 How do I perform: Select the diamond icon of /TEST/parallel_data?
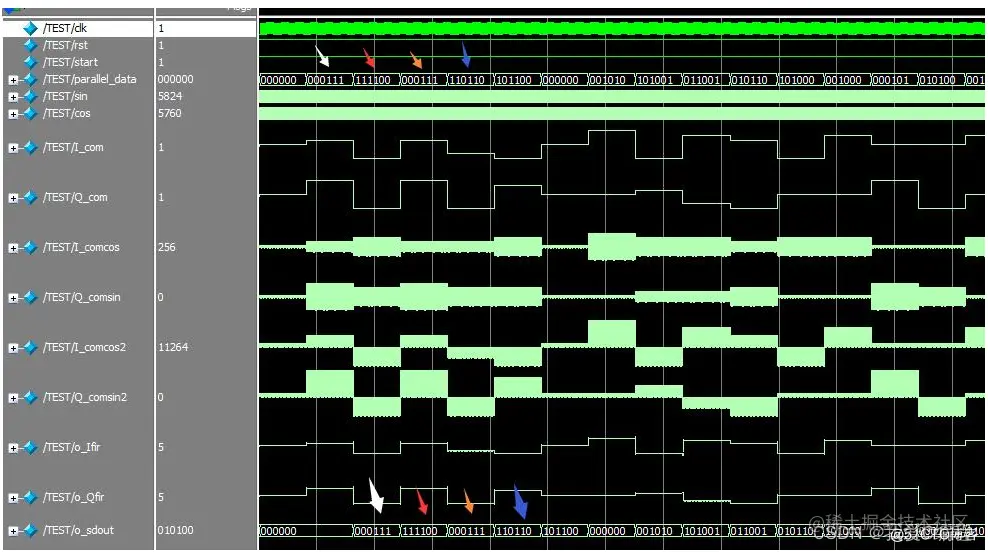(30, 79)
